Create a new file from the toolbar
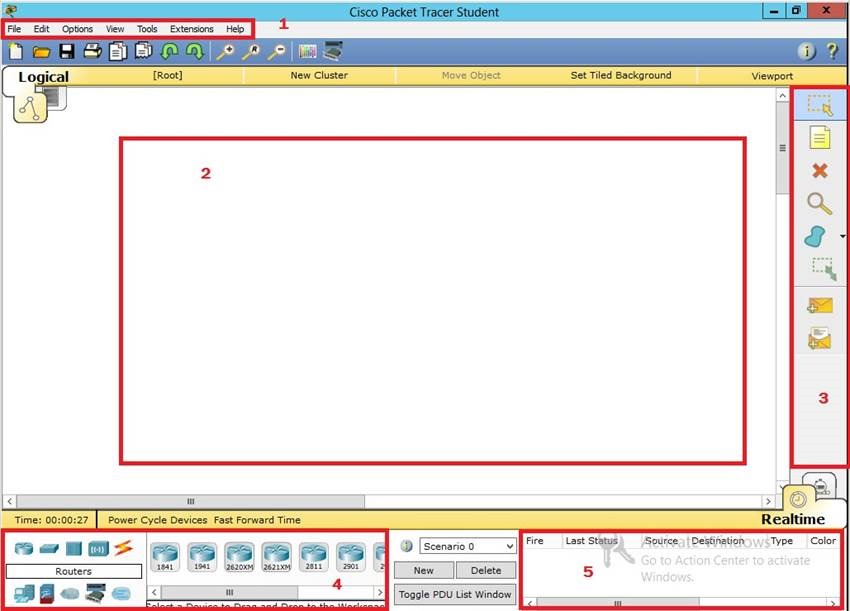The image size is (850, 611). pos(16,52)
